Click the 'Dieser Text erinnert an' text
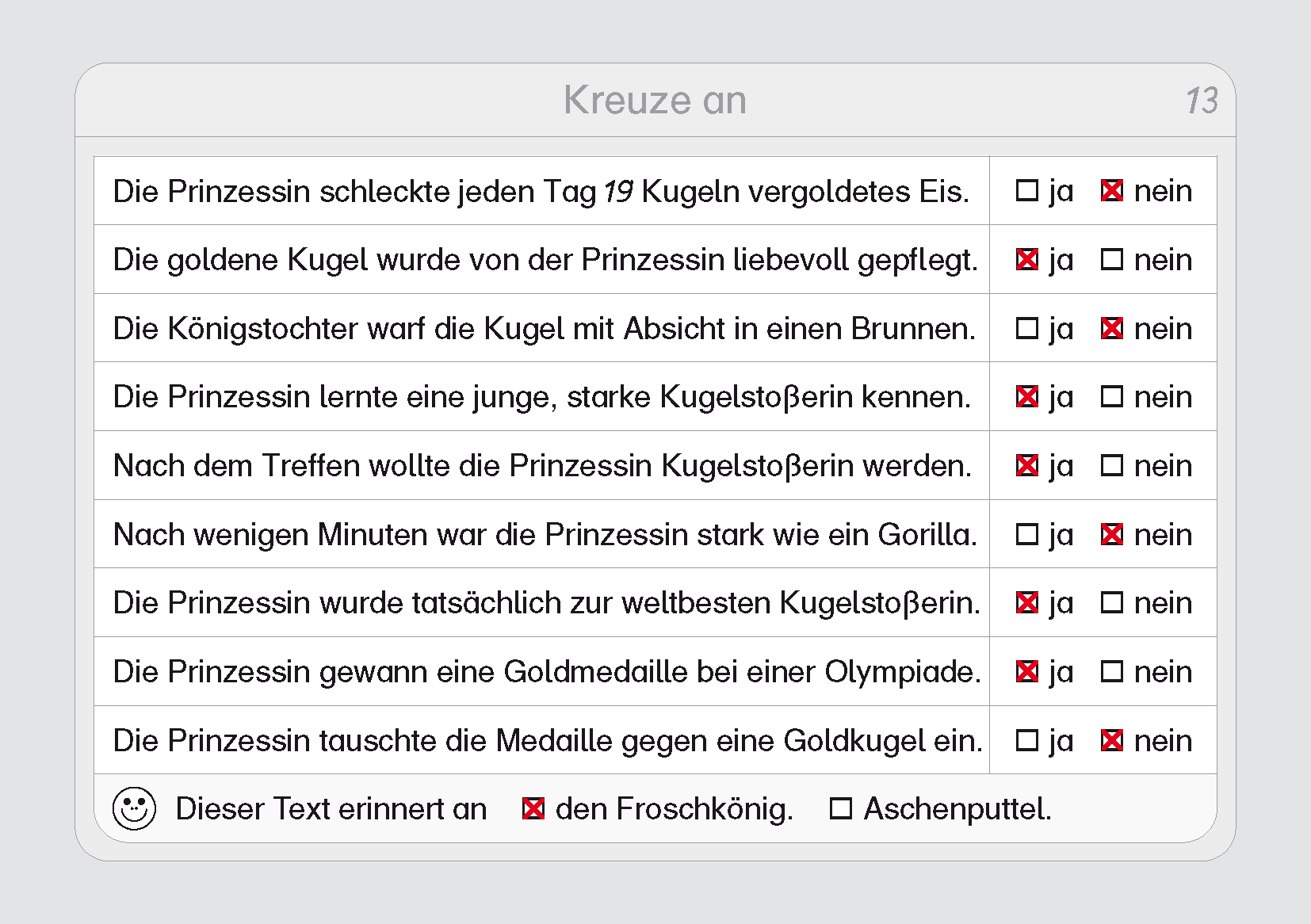This screenshot has width=1311, height=924. coord(331,809)
